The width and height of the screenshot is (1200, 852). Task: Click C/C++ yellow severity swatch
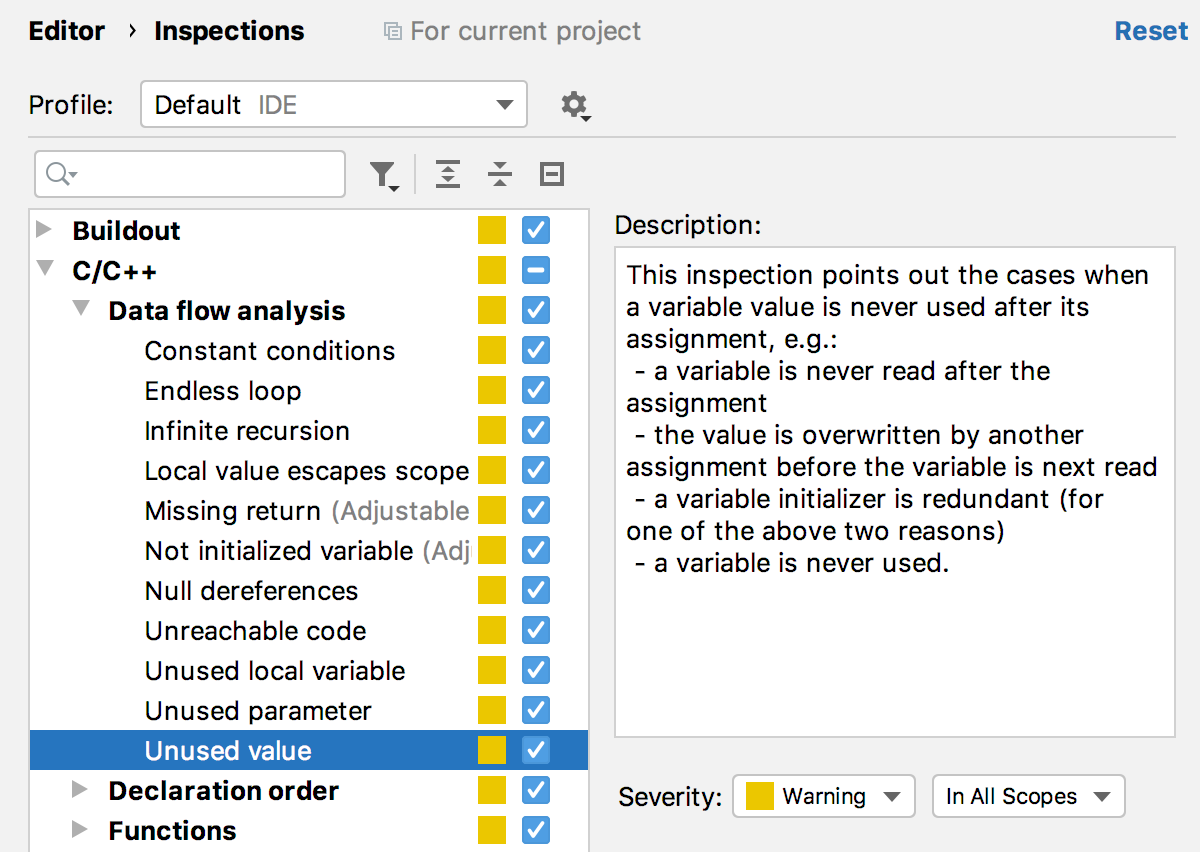(492, 271)
